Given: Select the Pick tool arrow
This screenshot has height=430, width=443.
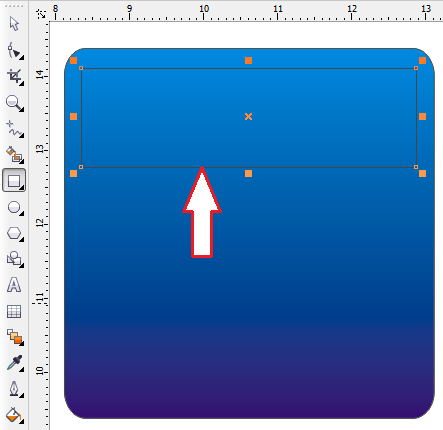Looking at the screenshot, I should click(x=14, y=24).
